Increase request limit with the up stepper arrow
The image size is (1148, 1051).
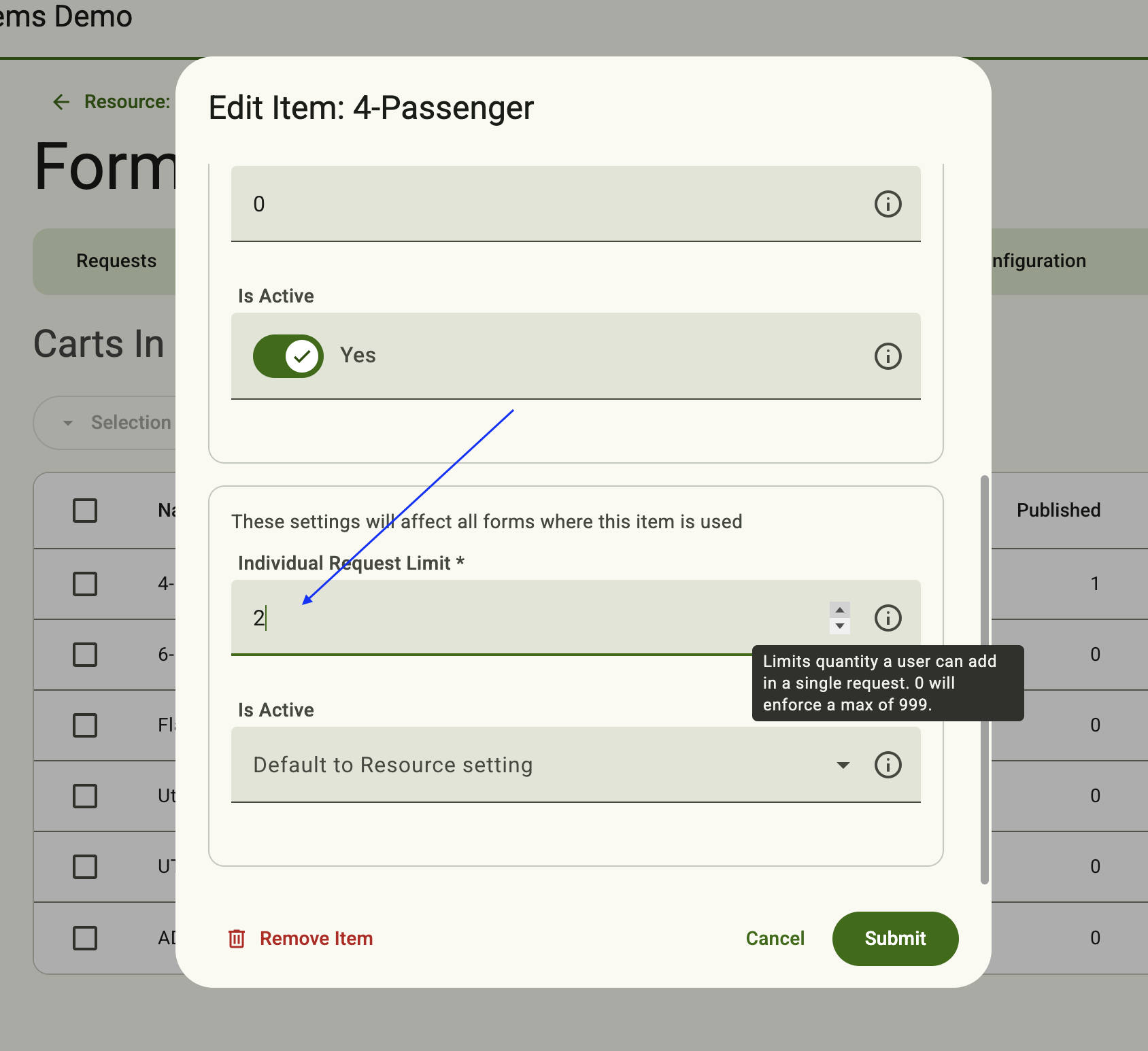point(840,610)
